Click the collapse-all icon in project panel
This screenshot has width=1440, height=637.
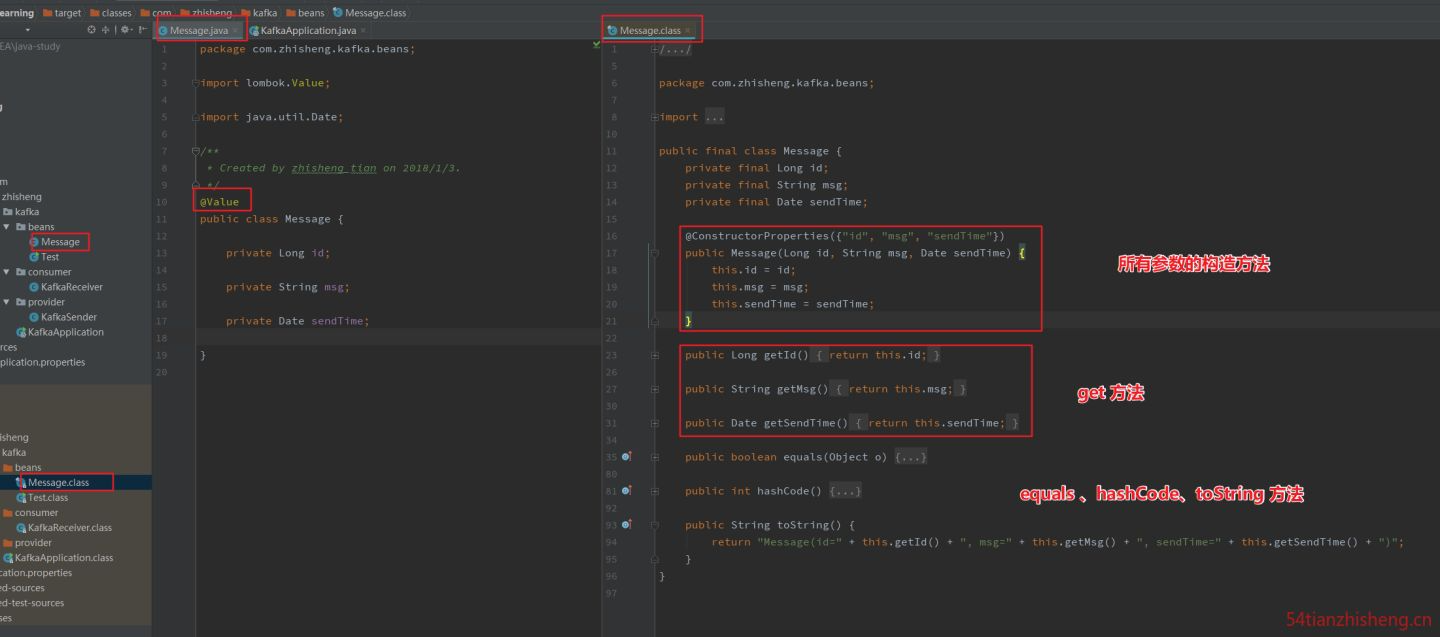106,30
